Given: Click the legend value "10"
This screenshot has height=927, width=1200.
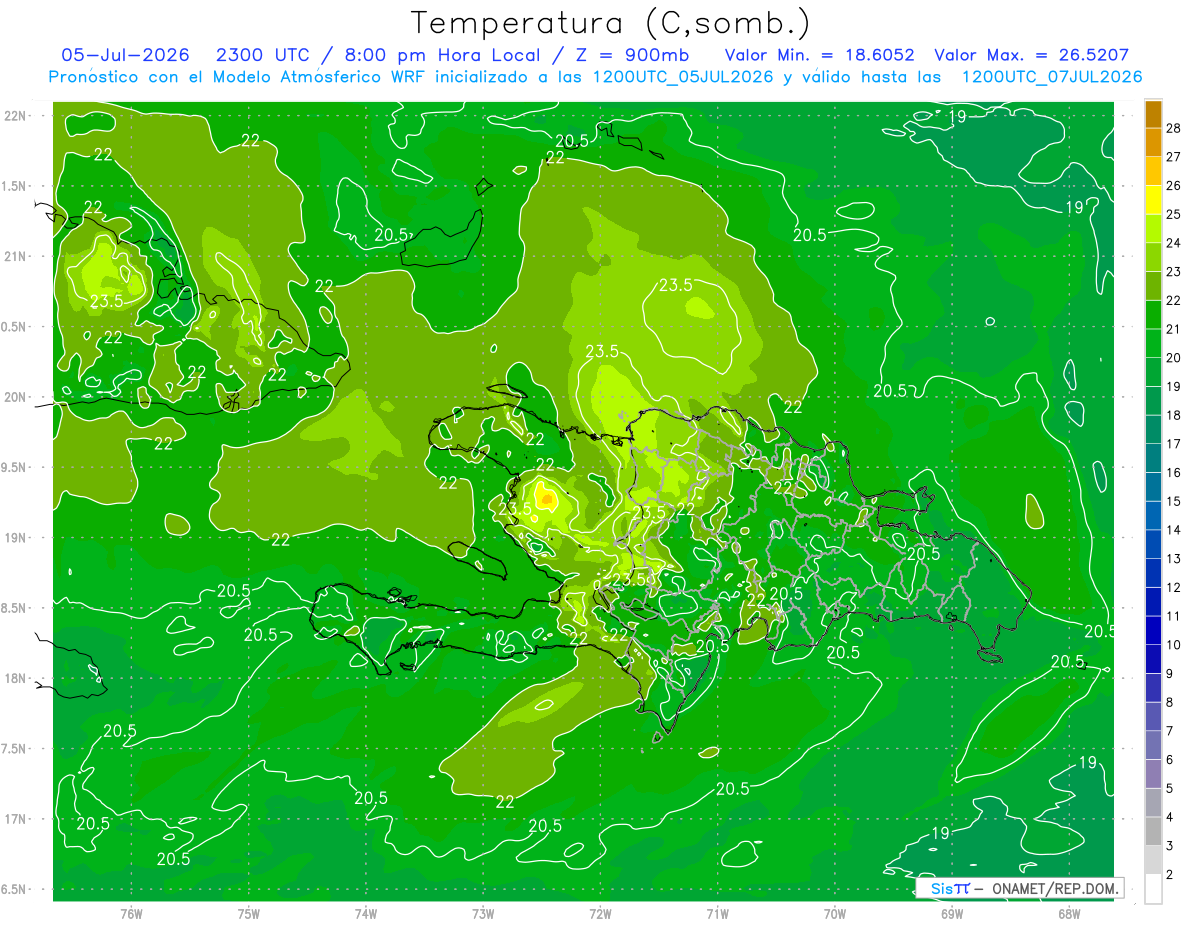Looking at the screenshot, I should point(1174,645).
